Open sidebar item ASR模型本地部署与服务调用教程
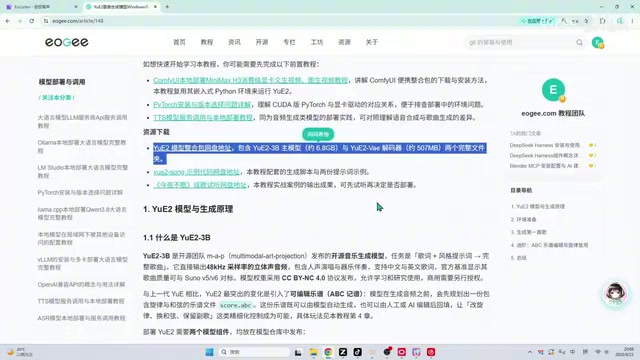Image resolution: width=640 pixels, height=360 pixels. [81, 318]
